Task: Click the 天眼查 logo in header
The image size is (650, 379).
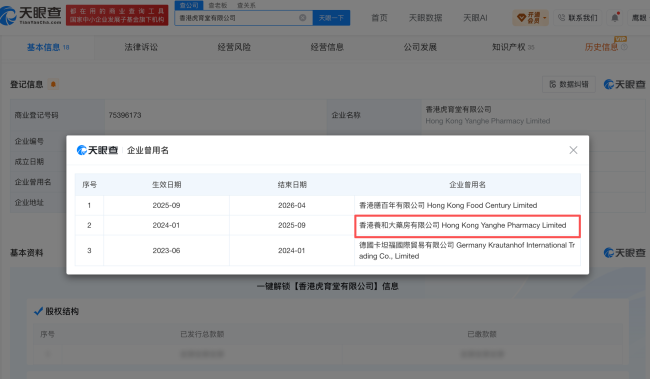Action: pyautogui.click(x=31, y=15)
